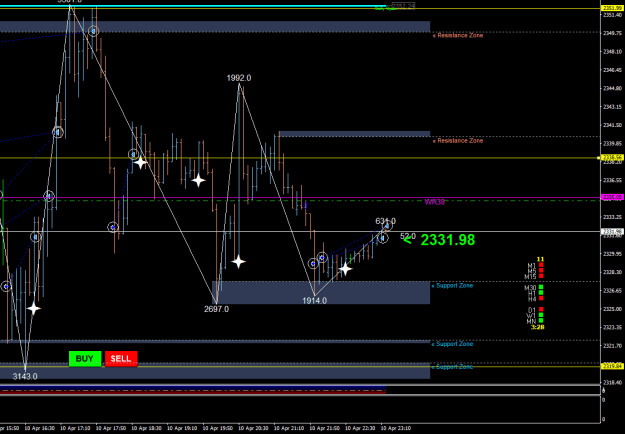This screenshot has height=434, width=625.
Task: Click the Resistance Zone label near 2349.75
Action: pos(458,35)
